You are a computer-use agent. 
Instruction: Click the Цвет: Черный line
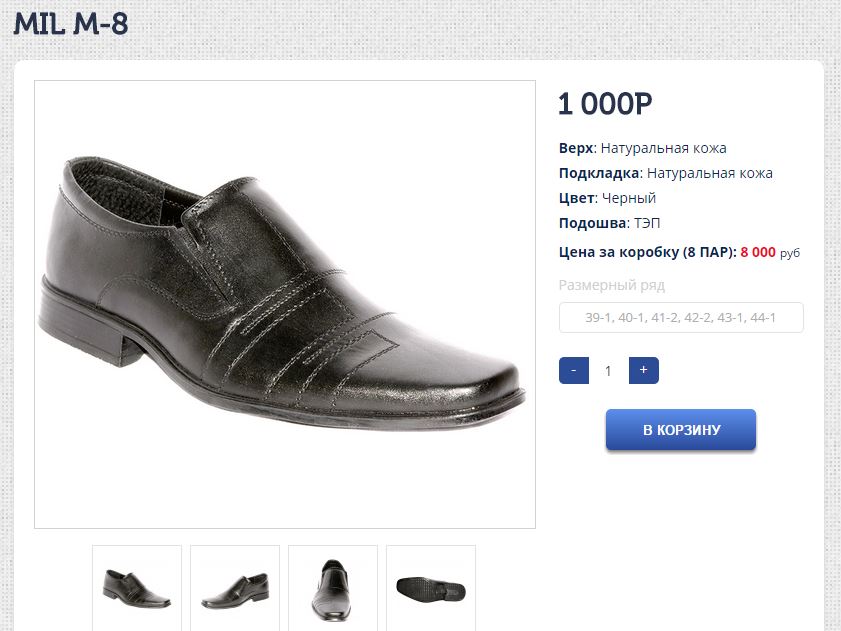607,198
